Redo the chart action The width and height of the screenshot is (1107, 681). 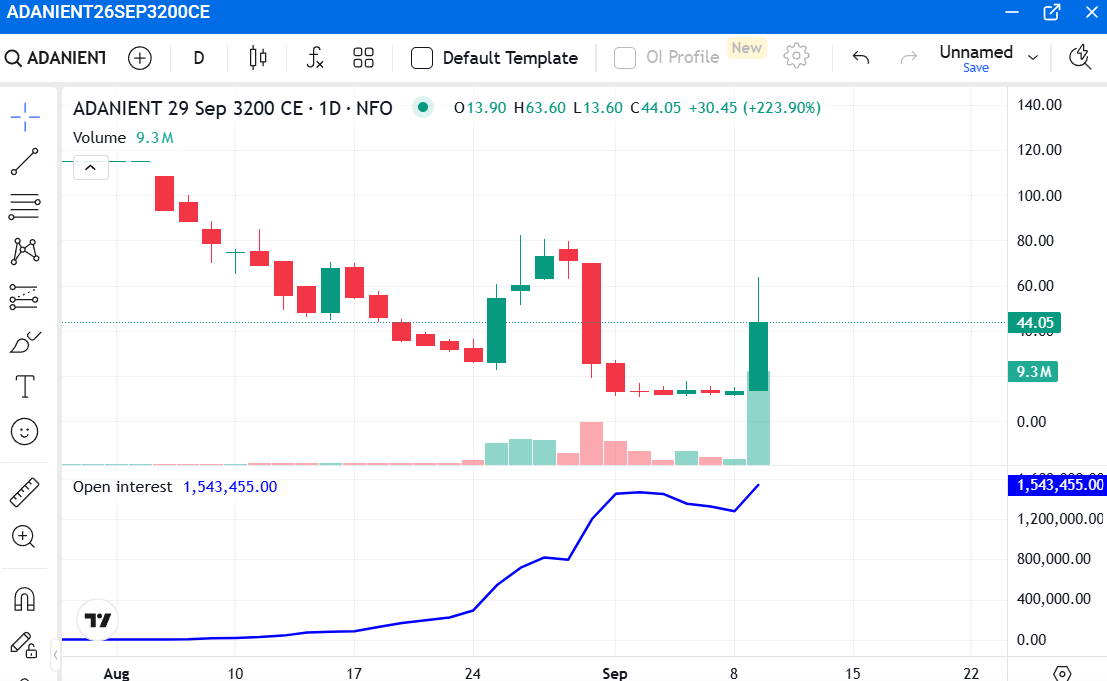coord(909,58)
